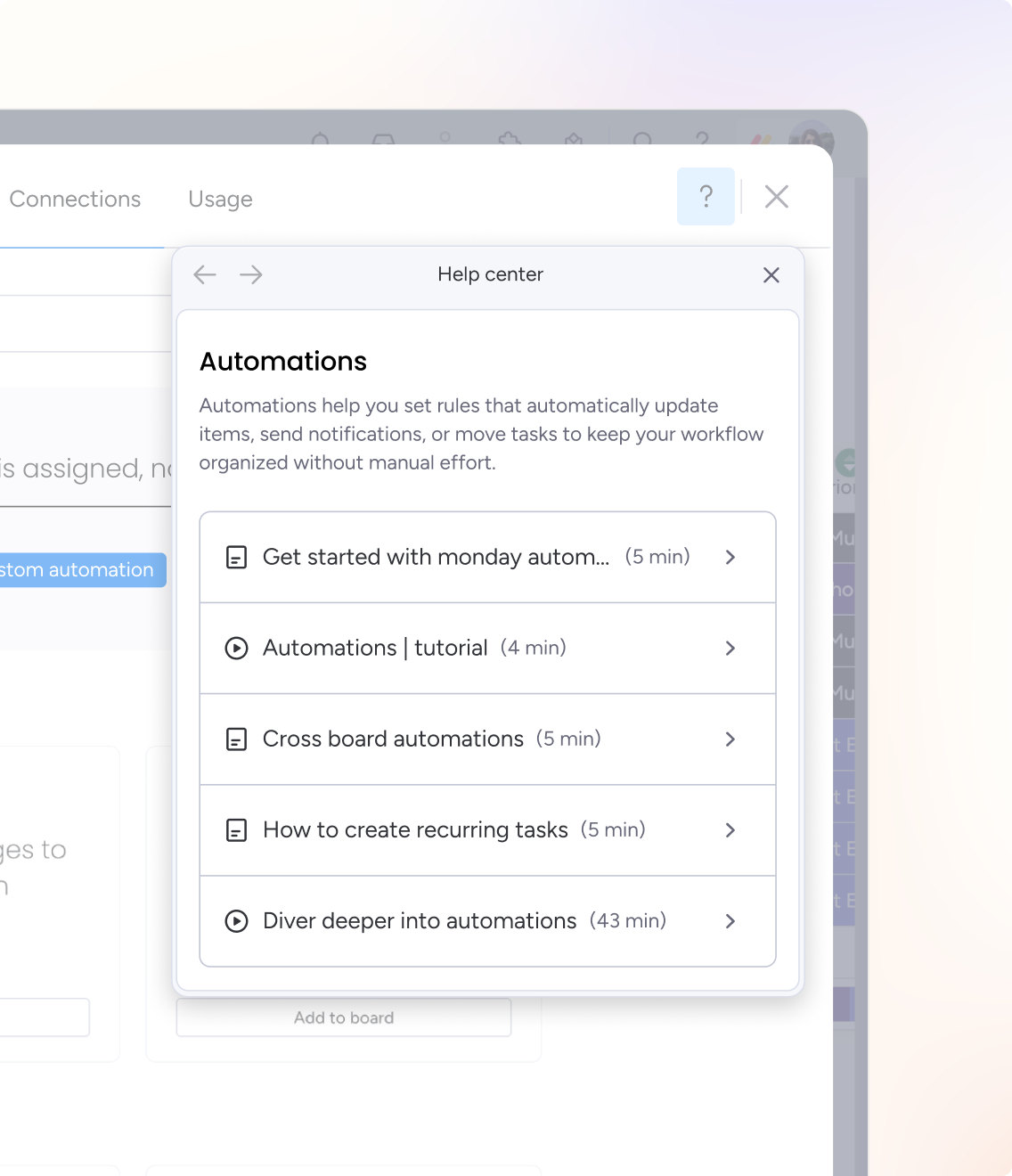Click the (43 min) duration label
Image resolution: width=1012 pixels, height=1176 pixels.
point(628,920)
